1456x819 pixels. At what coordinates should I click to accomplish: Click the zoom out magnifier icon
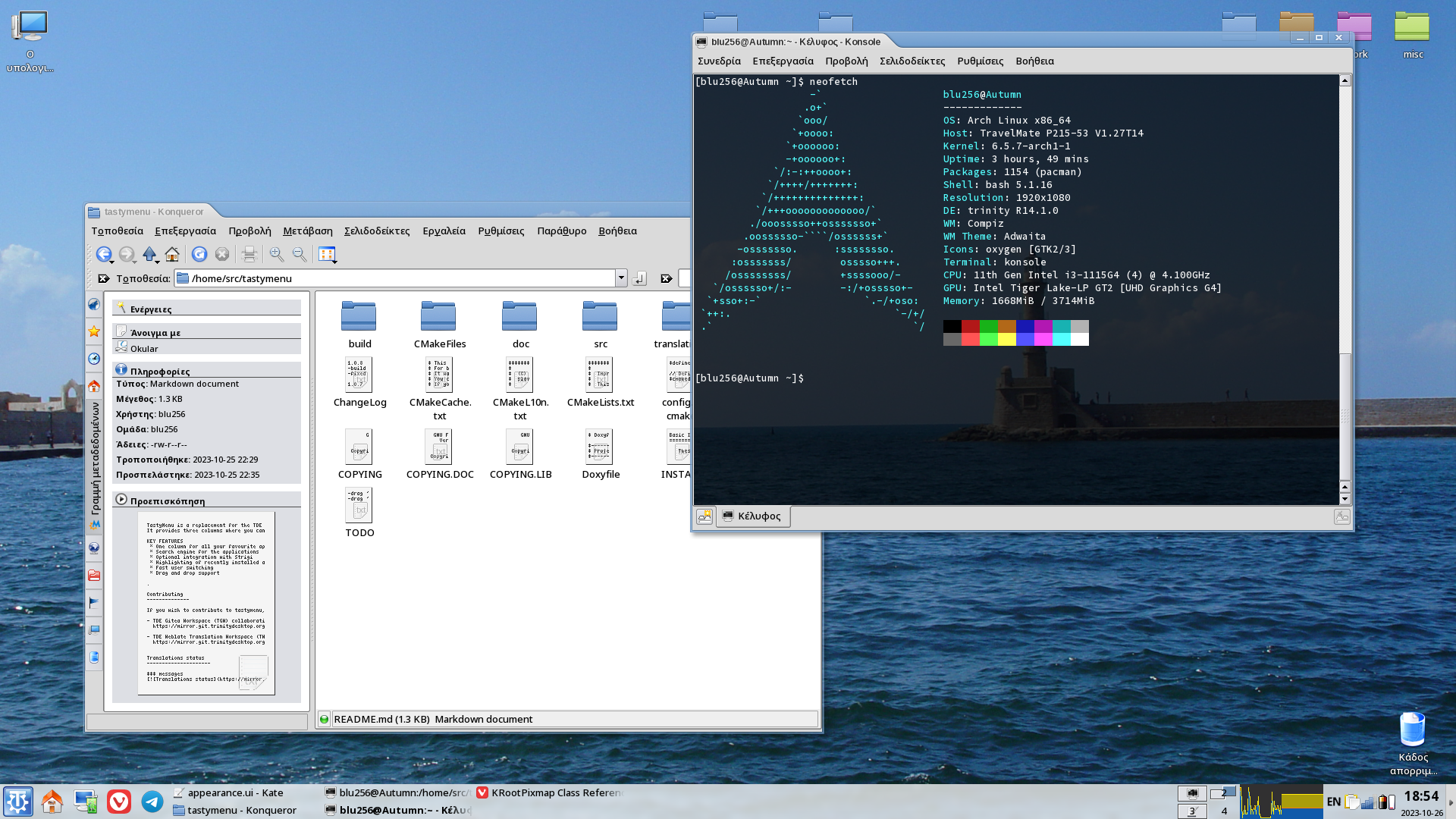pyautogui.click(x=300, y=255)
